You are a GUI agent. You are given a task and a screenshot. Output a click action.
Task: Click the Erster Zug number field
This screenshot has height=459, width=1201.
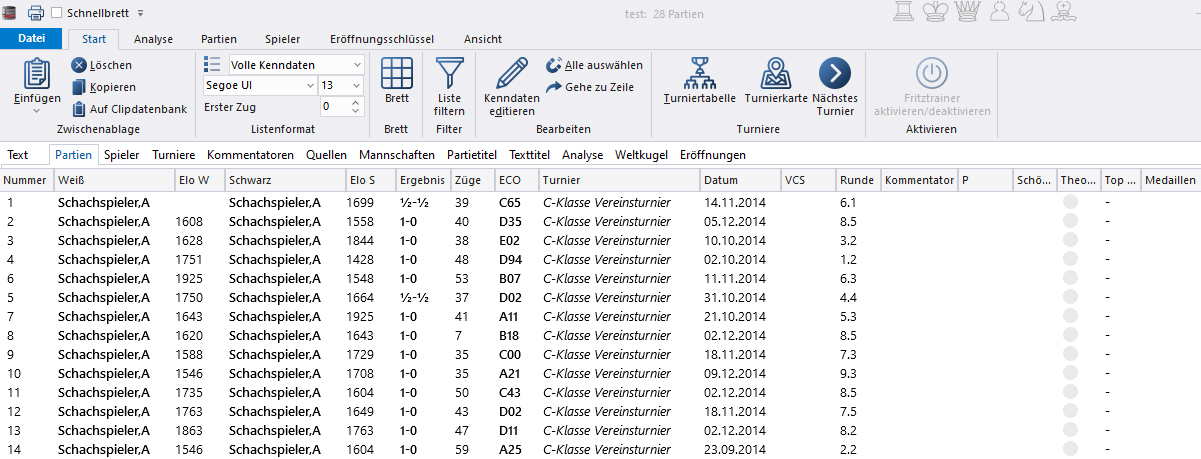point(333,107)
